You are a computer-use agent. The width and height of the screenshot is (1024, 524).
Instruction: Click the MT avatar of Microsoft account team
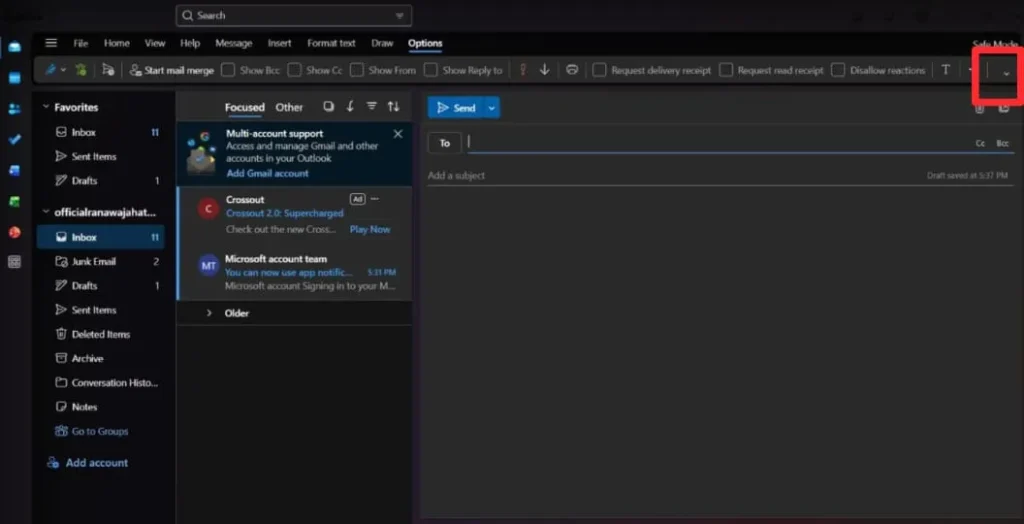coord(208,266)
